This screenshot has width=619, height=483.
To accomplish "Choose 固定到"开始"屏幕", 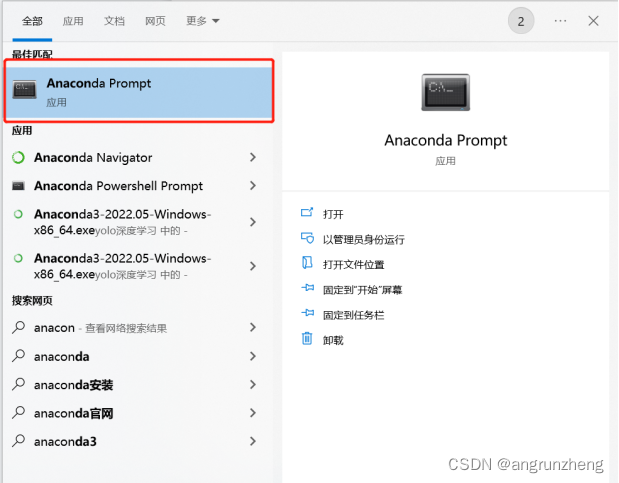I will [362, 290].
